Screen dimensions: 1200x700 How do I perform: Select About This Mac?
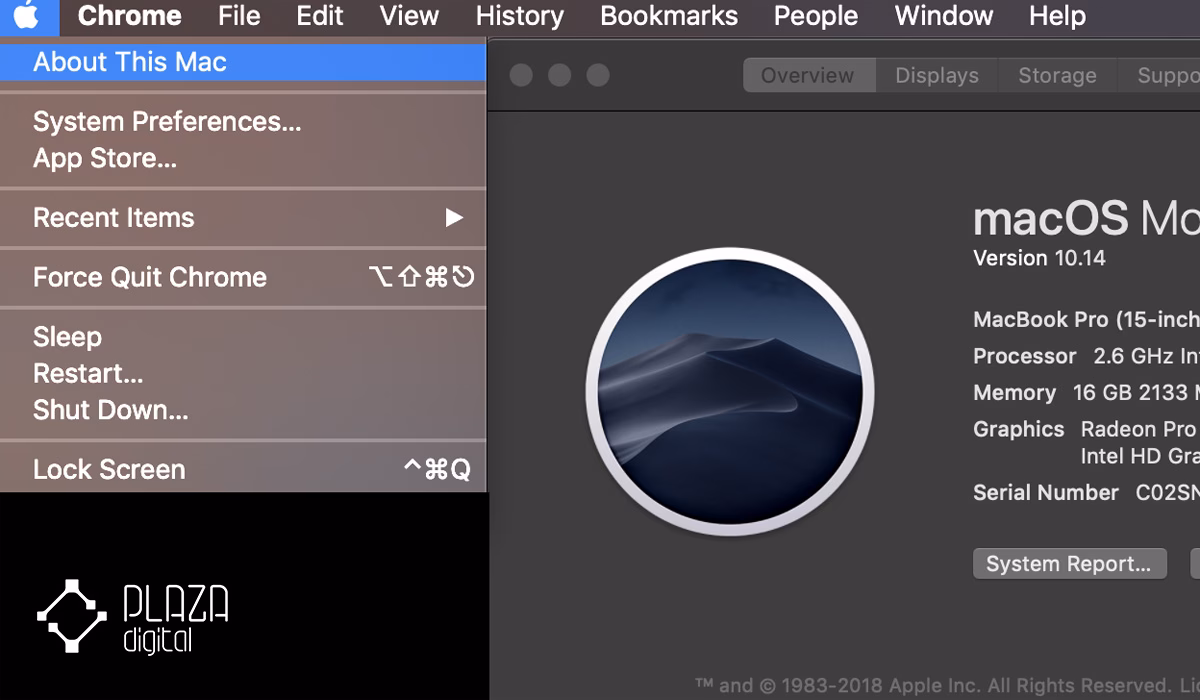[243, 62]
